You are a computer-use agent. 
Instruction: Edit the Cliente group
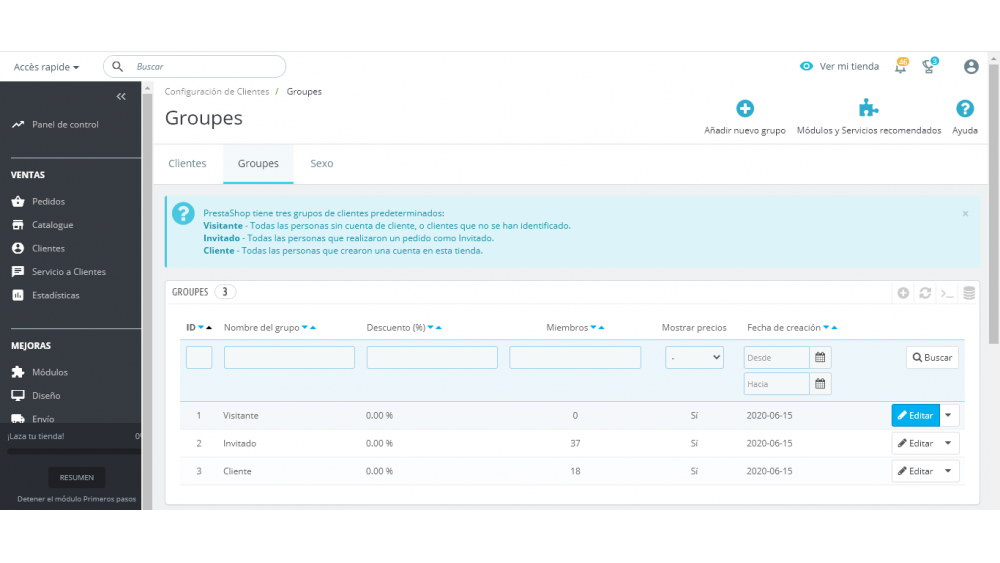pos(915,471)
